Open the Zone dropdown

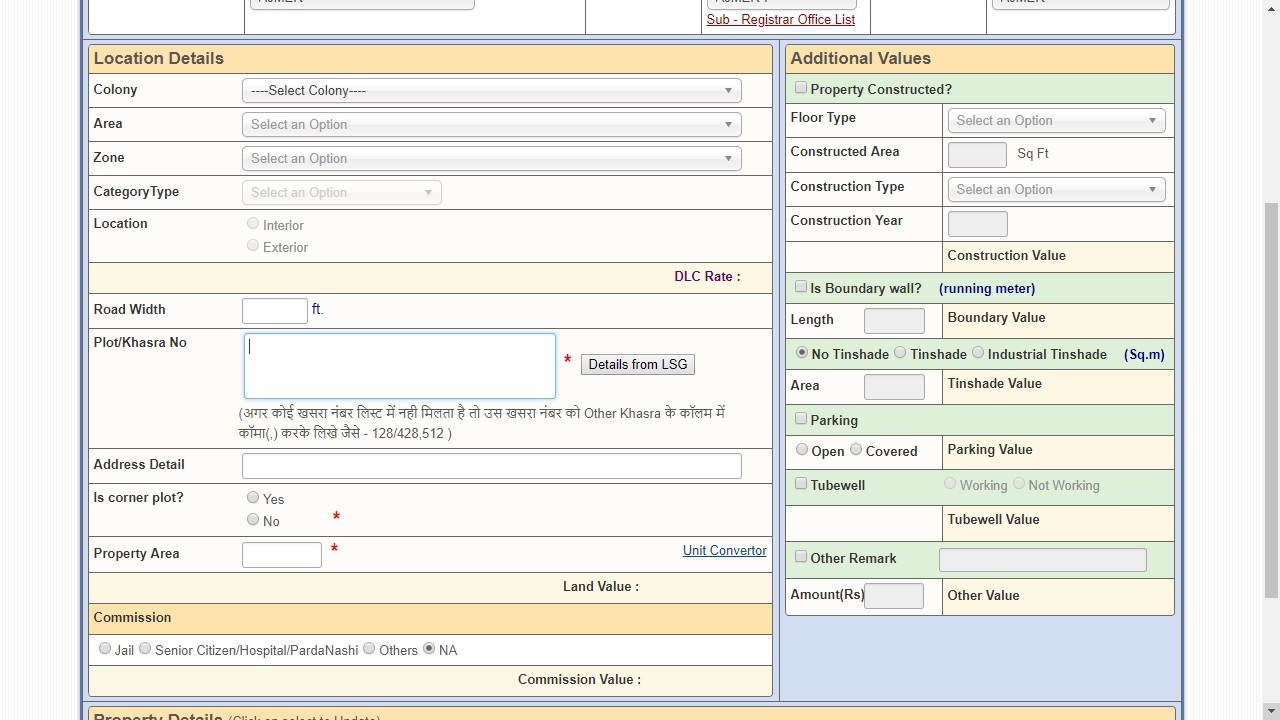[491, 159]
